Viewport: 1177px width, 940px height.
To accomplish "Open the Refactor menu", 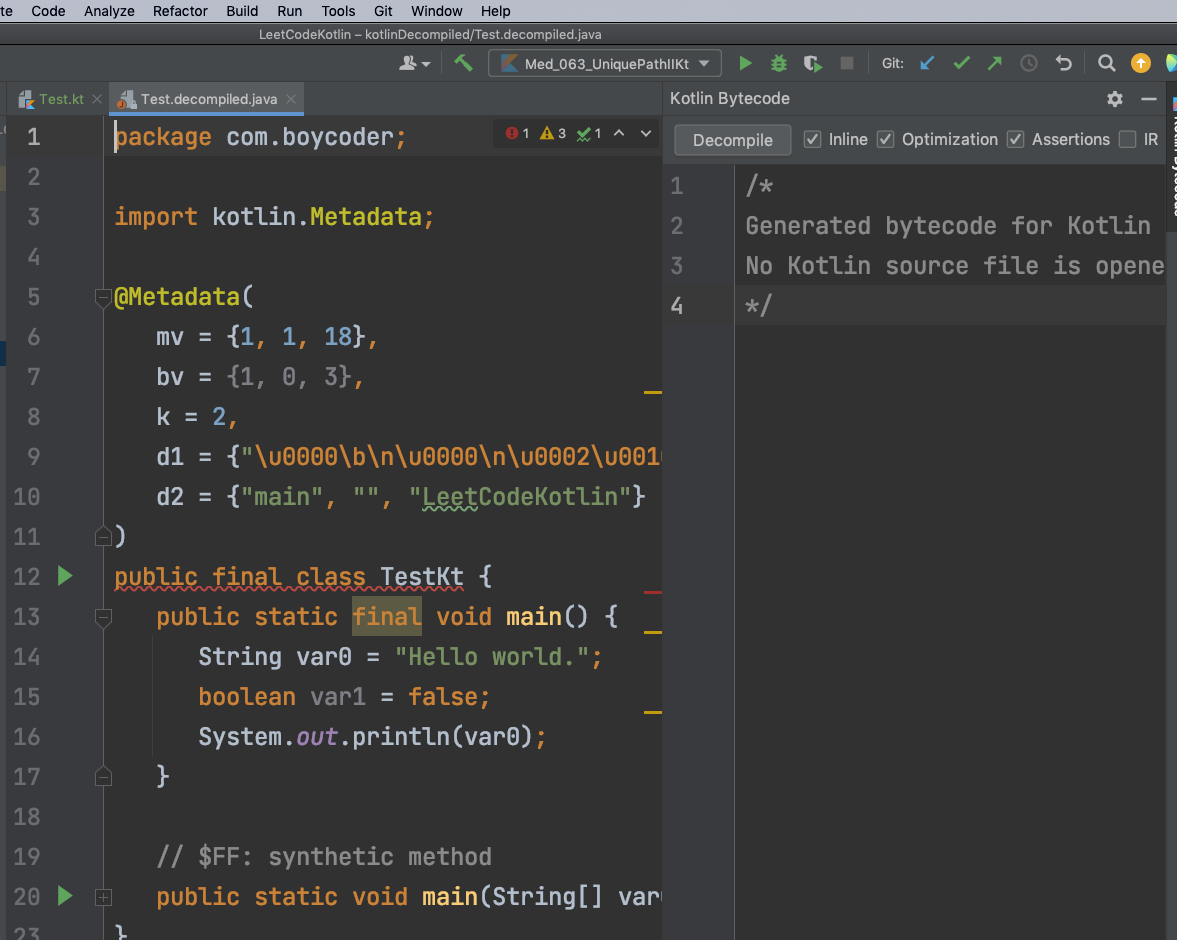I will [180, 11].
